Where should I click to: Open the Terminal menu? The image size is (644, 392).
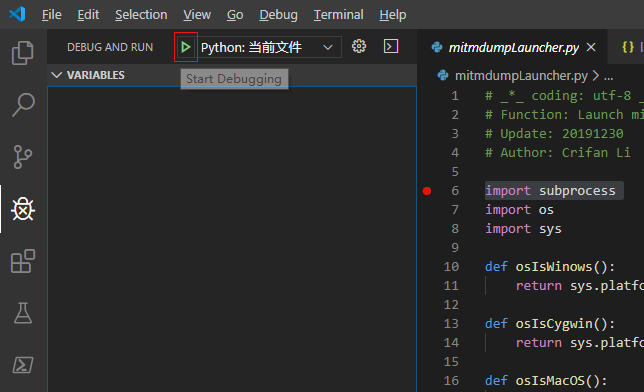pyautogui.click(x=338, y=15)
